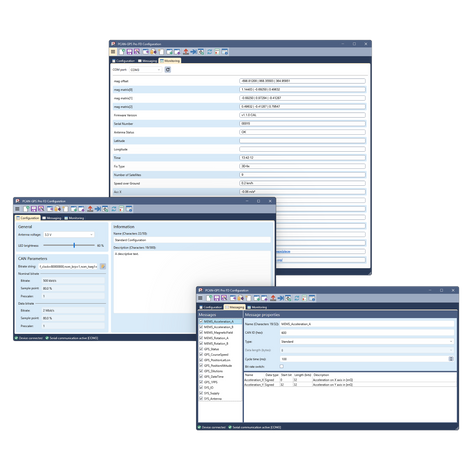Click blue refresh arrows in Monitoring window toolbar
The height and width of the screenshot is (469, 469).
[209, 52]
